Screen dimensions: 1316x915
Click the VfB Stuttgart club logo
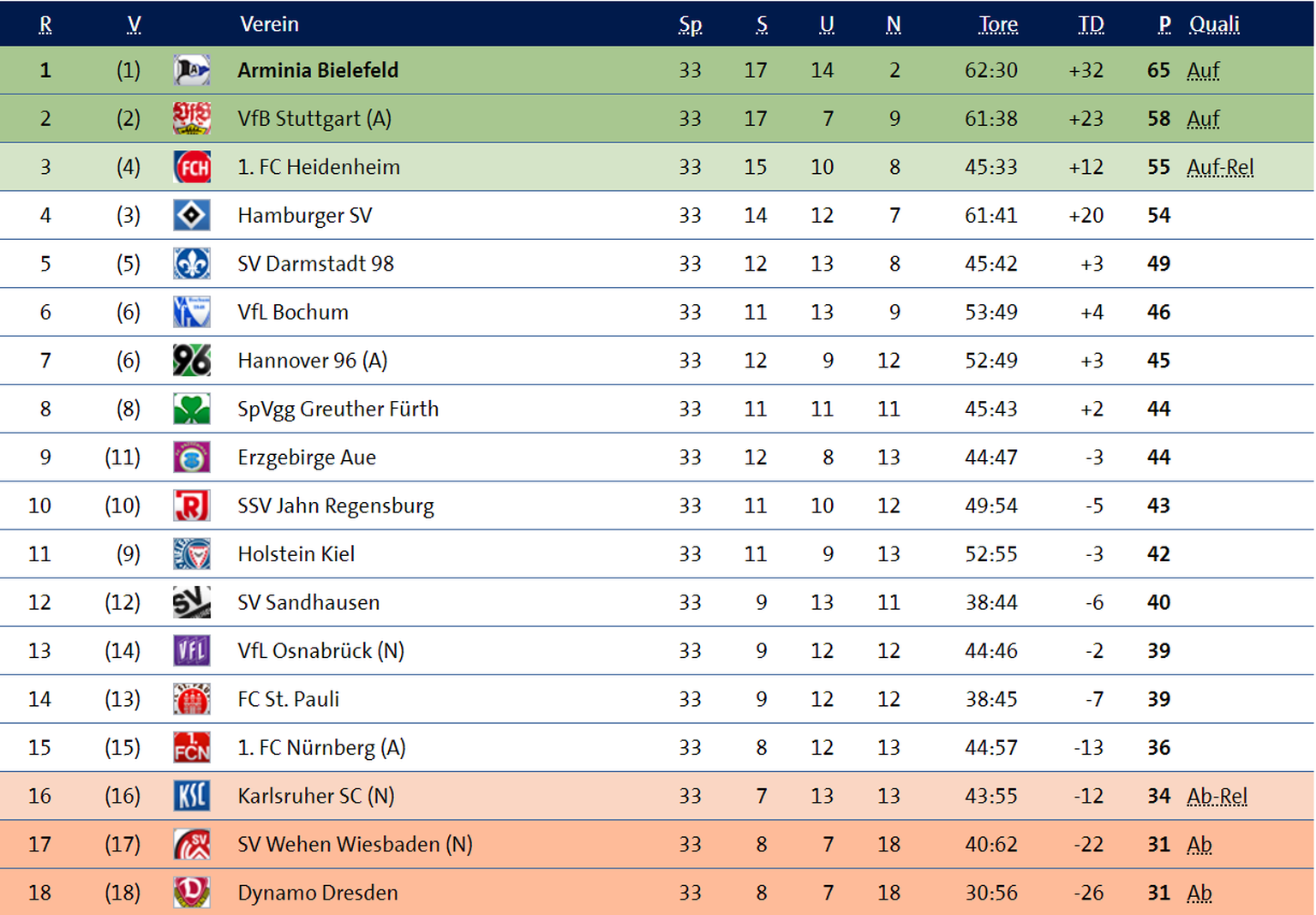(191, 118)
